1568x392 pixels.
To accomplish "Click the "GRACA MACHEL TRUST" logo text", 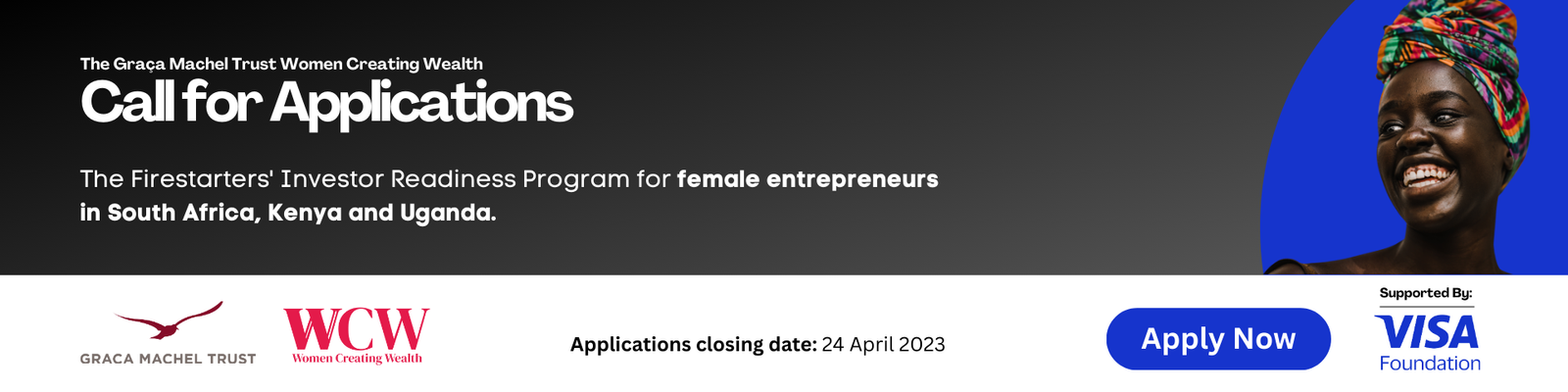I will tap(168, 359).
